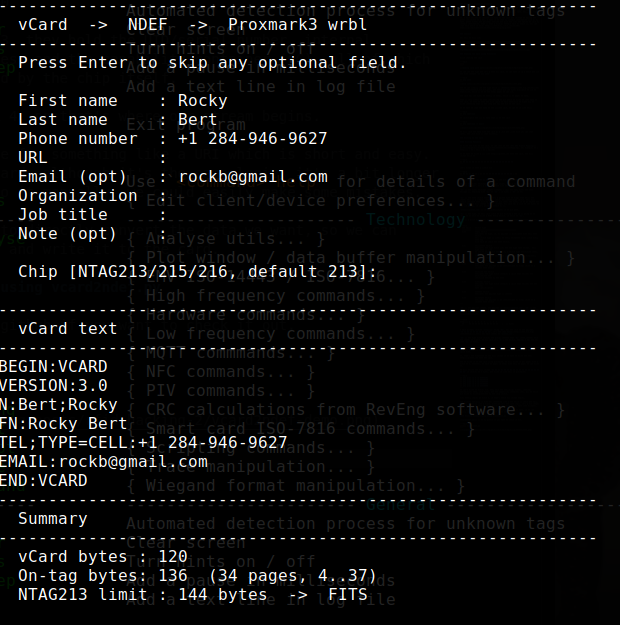Click the VERSION:3.0 line
This screenshot has height=625, width=620.
pos(53,386)
